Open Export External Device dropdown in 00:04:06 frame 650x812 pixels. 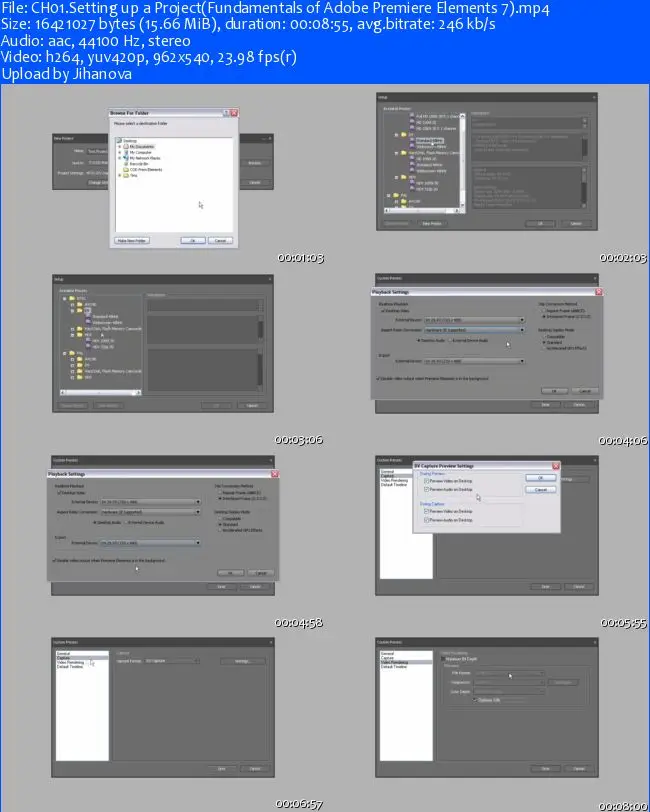(x=474, y=361)
